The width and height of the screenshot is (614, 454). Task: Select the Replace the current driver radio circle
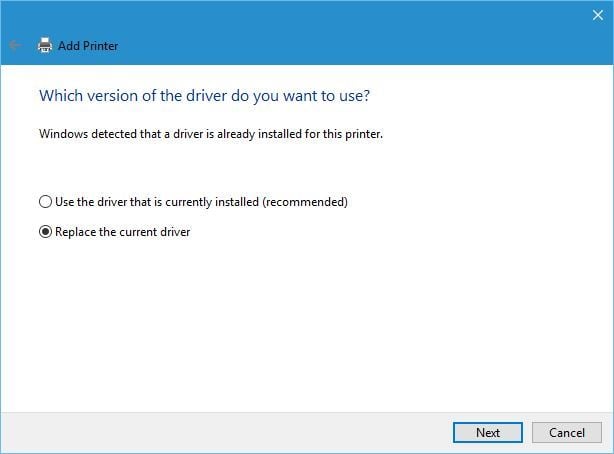(45, 232)
